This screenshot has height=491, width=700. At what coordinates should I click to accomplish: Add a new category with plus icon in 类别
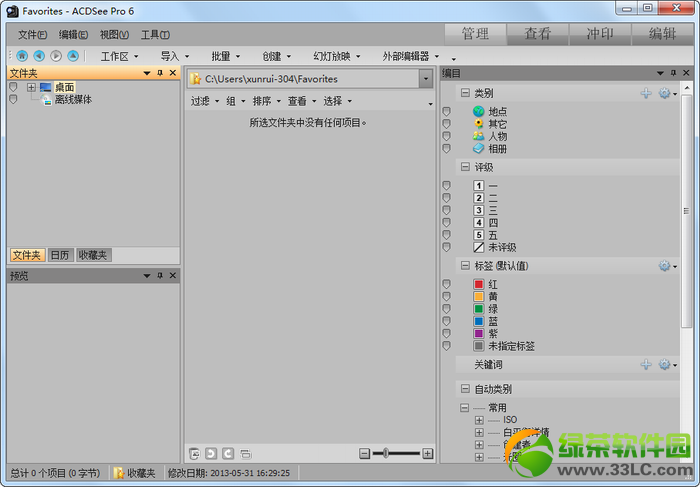[646, 93]
